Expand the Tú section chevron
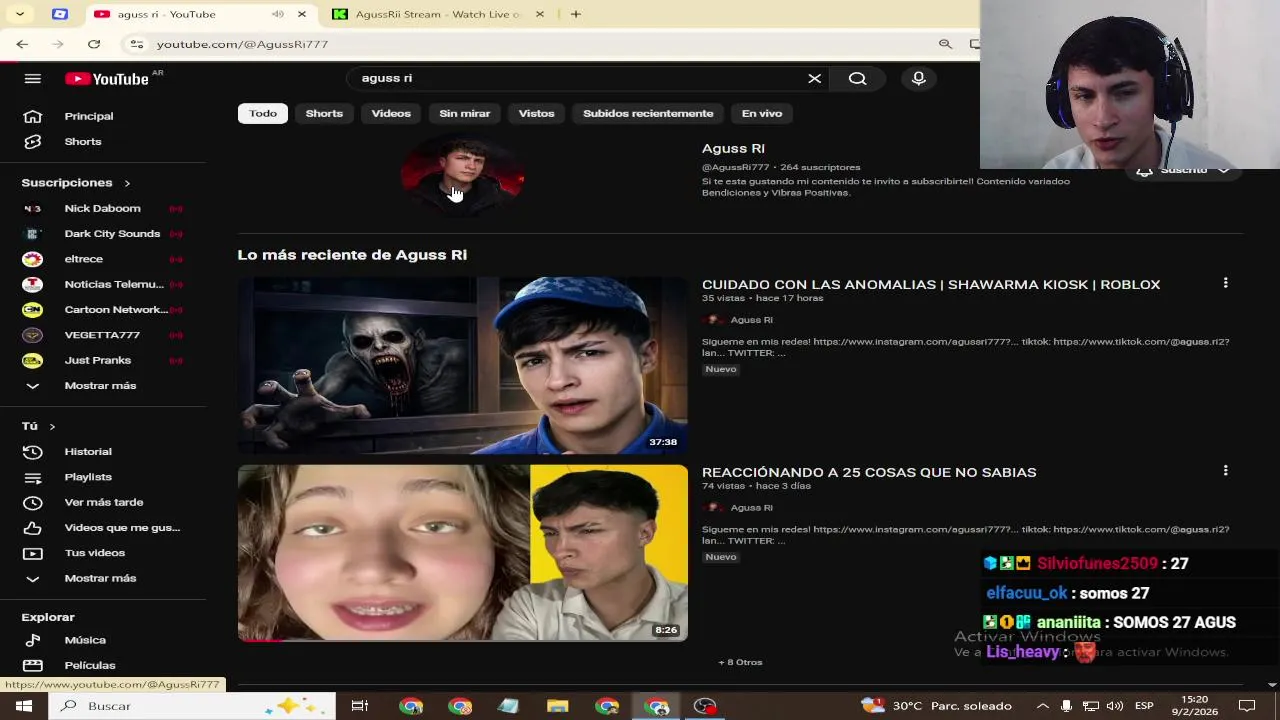 pos(52,427)
